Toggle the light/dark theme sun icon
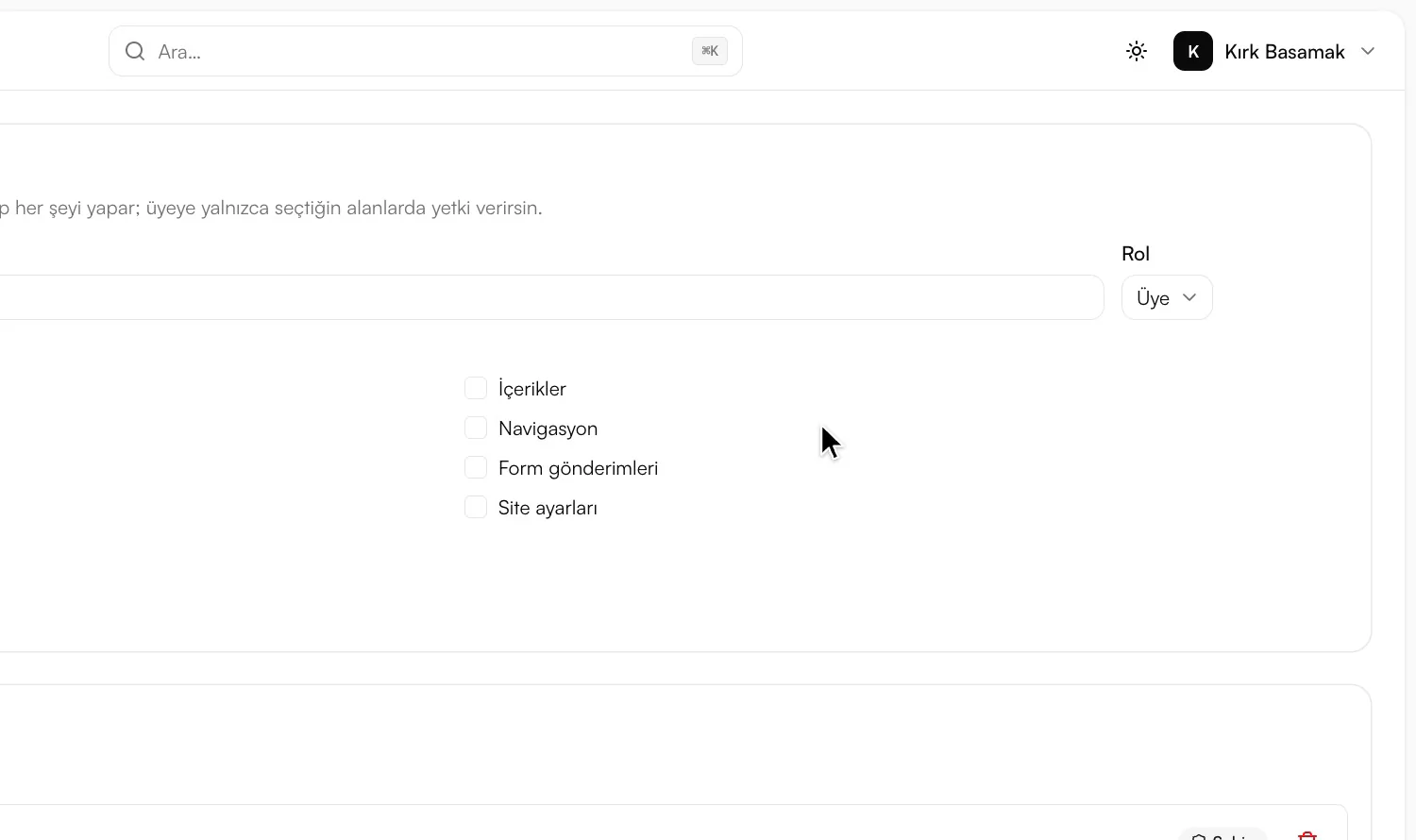This screenshot has width=1416, height=840. click(x=1137, y=51)
